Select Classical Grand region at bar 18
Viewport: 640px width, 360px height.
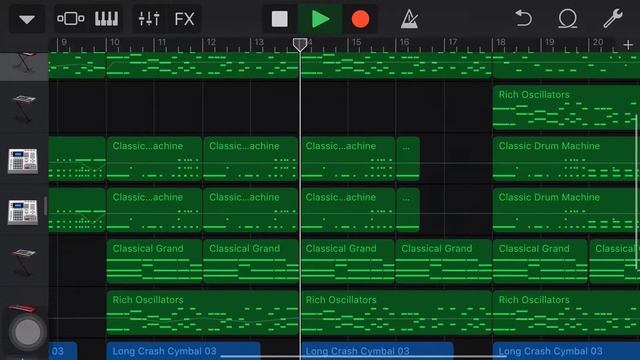pos(540,262)
